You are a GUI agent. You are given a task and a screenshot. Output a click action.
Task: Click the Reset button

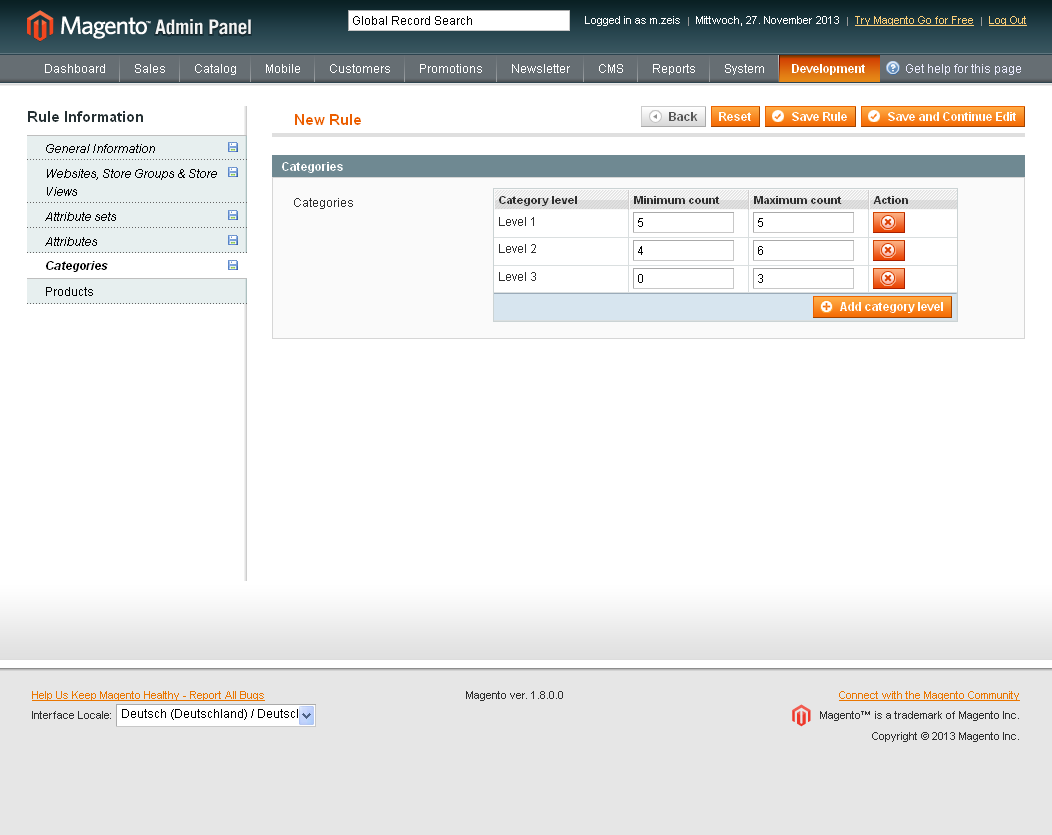pos(735,117)
